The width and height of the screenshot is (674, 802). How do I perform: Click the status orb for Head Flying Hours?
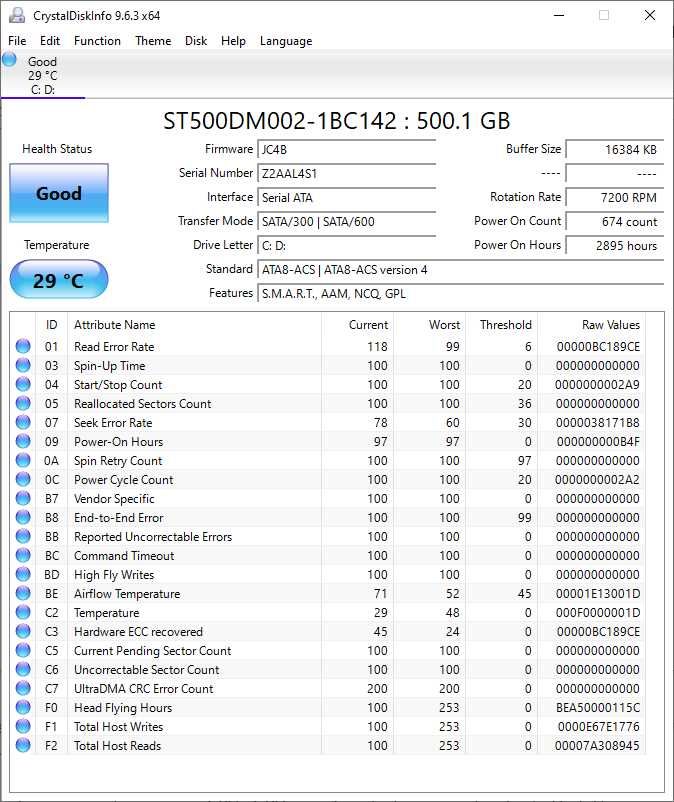(x=23, y=707)
